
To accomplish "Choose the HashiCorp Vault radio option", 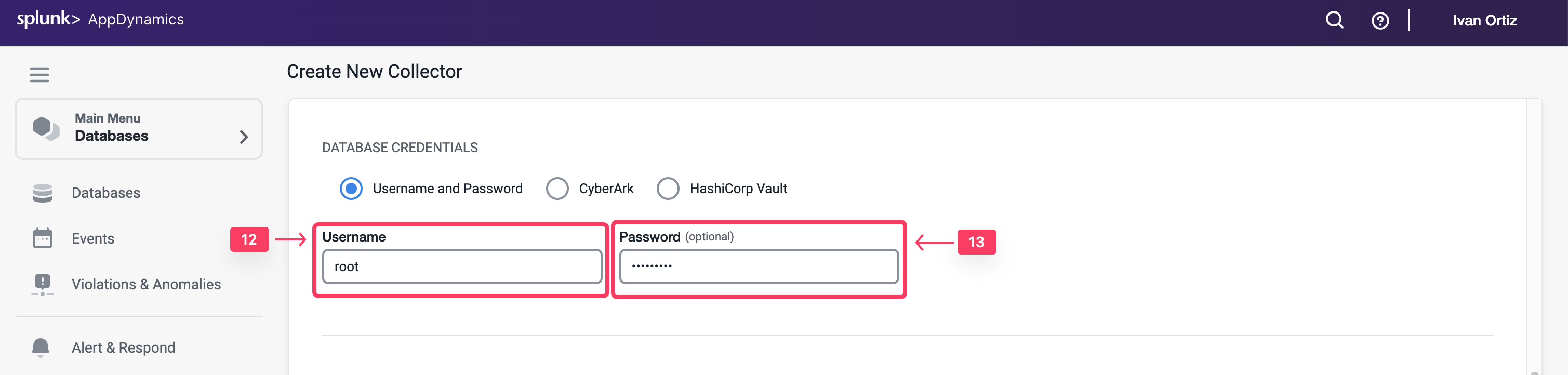I will pyautogui.click(x=668, y=189).
